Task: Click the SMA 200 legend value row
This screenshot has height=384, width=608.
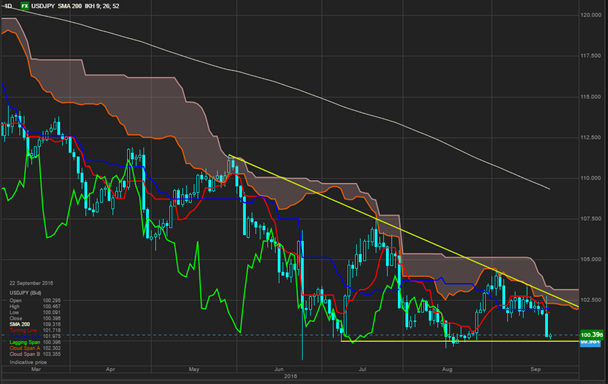Action: (x=35, y=324)
